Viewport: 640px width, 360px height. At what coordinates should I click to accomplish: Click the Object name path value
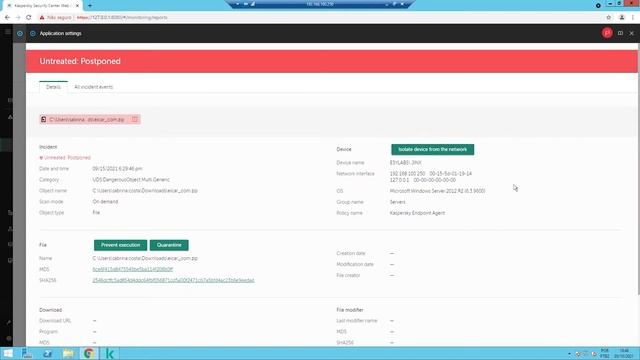(145, 191)
